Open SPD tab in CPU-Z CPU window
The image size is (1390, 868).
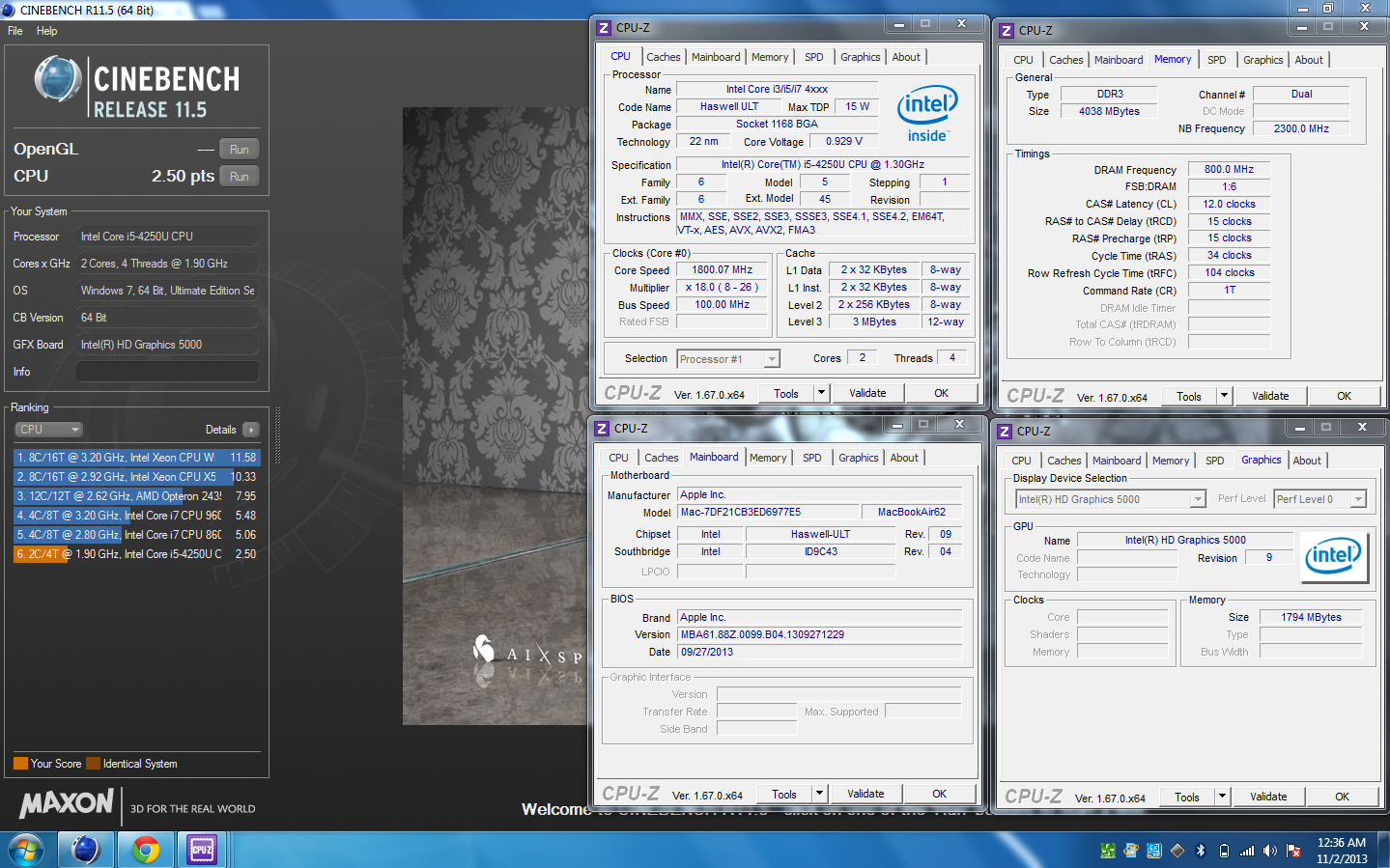814,57
